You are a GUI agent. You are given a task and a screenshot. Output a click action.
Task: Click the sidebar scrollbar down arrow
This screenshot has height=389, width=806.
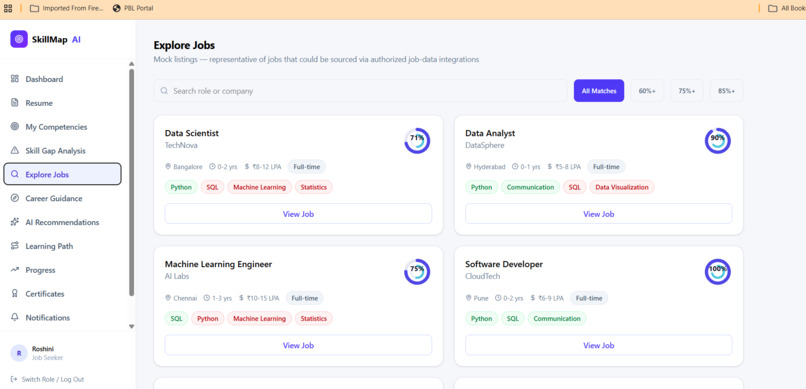click(x=132, y=326)
